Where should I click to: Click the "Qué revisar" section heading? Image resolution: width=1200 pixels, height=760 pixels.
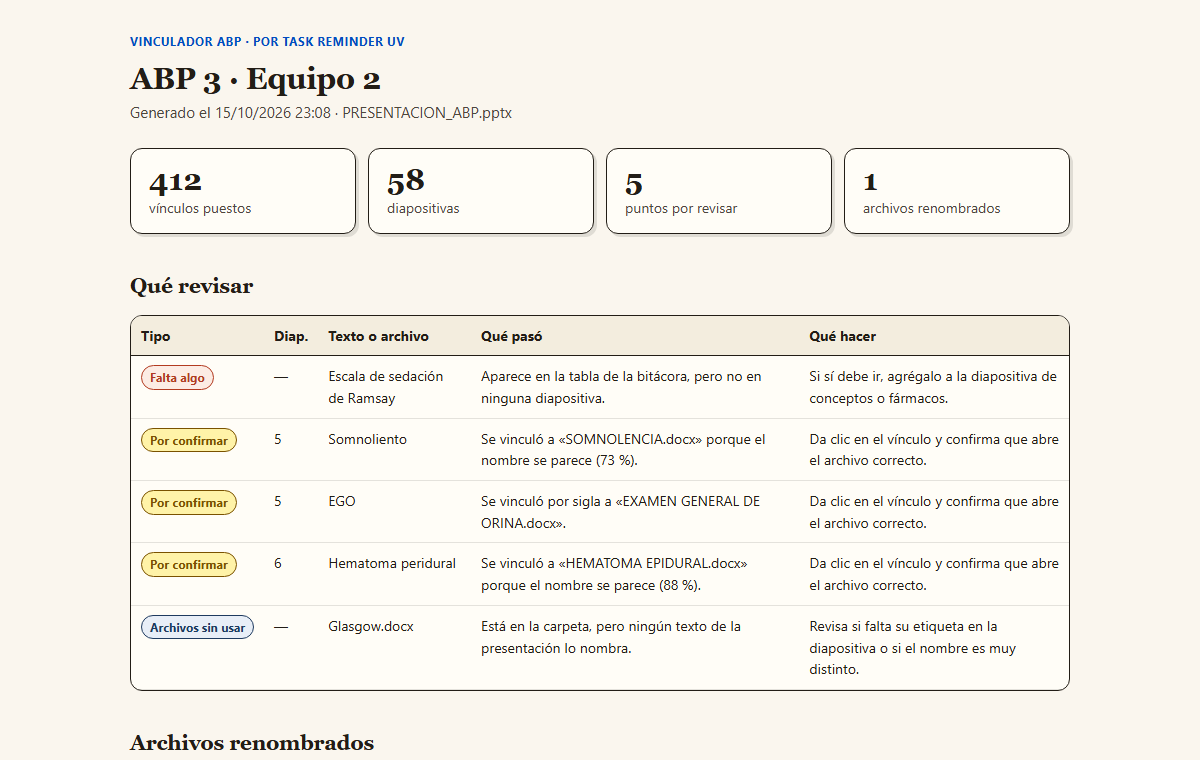[x=192, y=286]
